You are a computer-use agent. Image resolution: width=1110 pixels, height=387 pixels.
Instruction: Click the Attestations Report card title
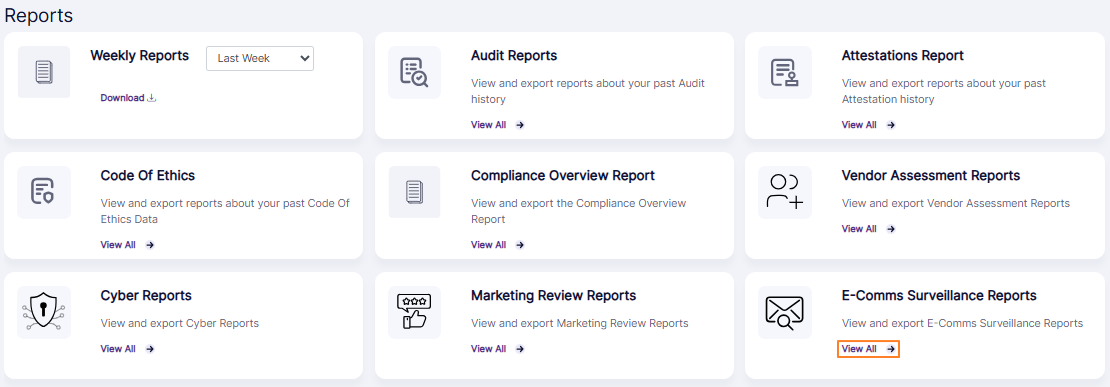[903, 56]
